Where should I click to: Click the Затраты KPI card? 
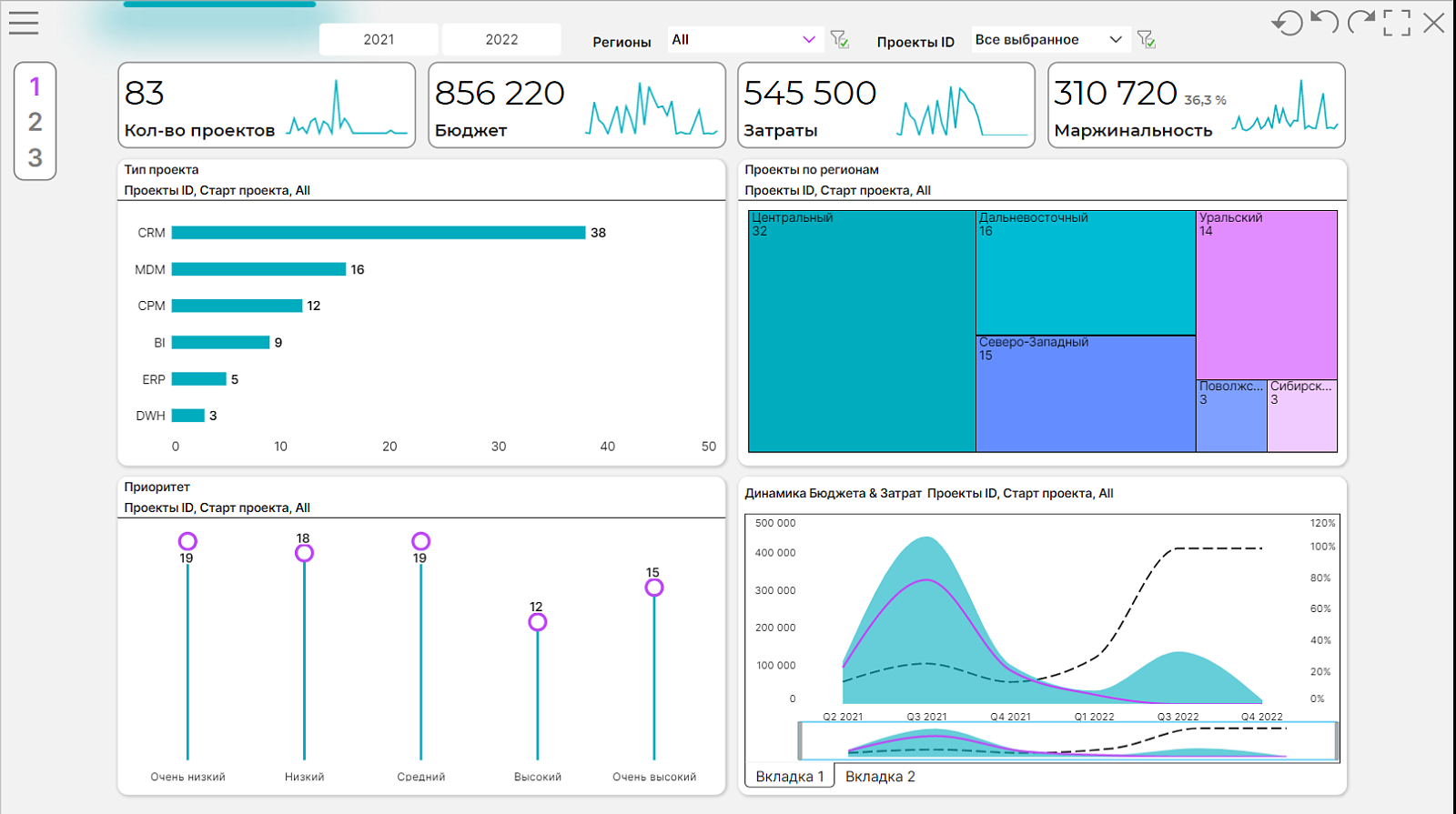pos(886,105)
